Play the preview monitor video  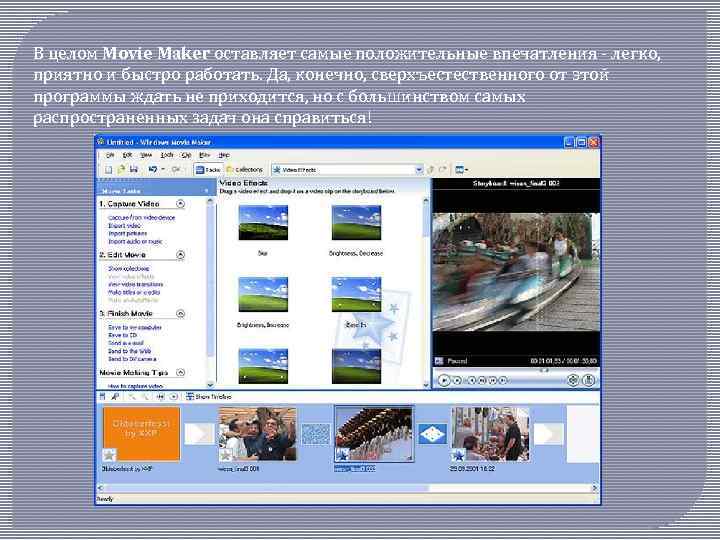[444, 380]
